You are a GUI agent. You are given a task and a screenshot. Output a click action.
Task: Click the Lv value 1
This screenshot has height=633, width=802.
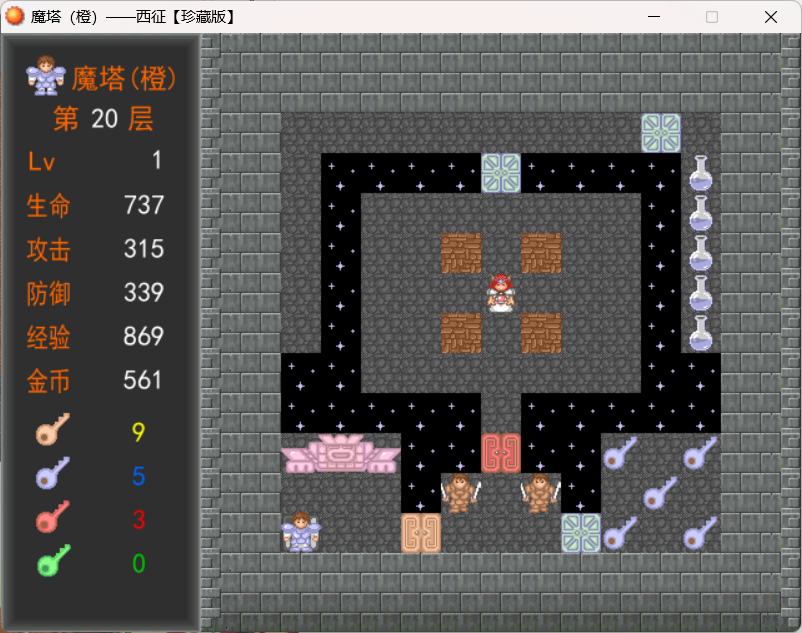157,161
